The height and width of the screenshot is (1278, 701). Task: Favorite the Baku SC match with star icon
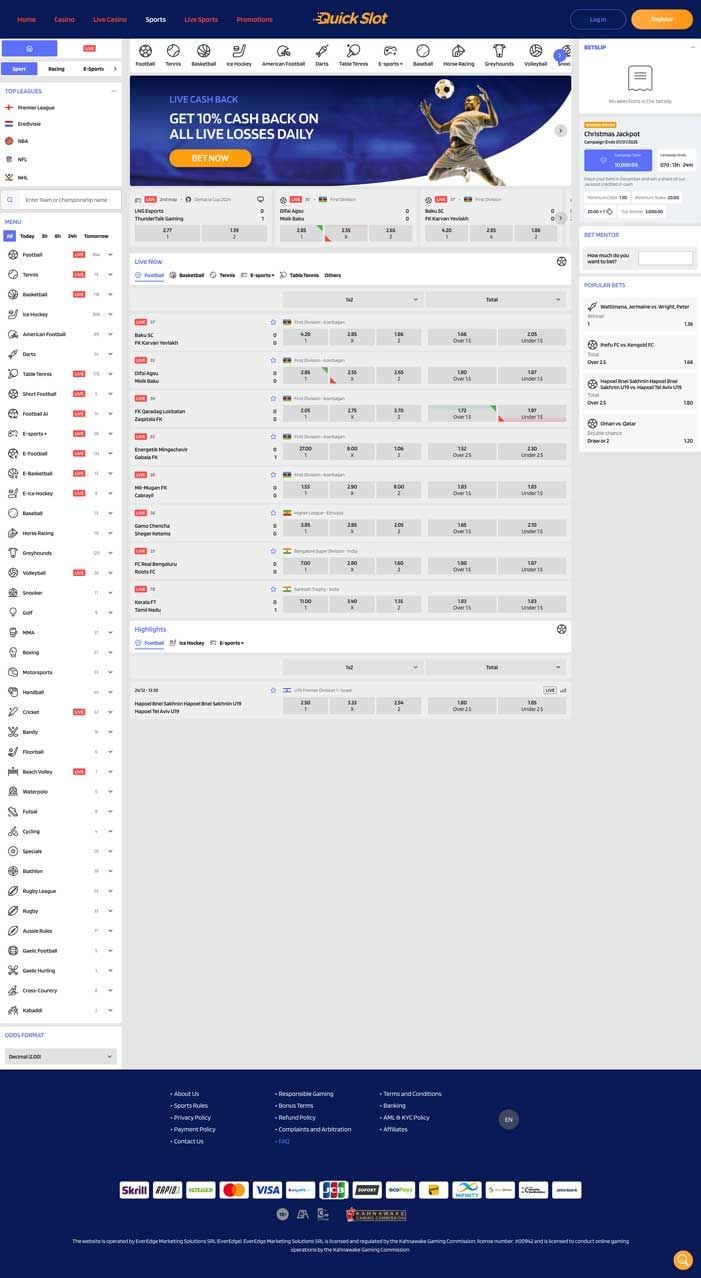coord(273,322)
